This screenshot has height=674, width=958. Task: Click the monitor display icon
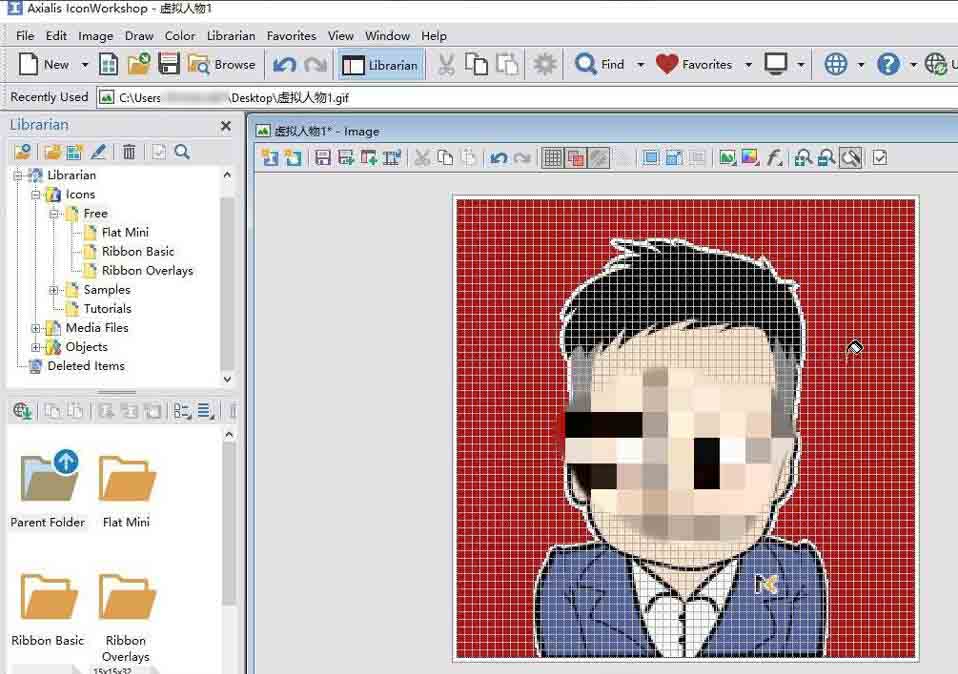tap(776, 64)
